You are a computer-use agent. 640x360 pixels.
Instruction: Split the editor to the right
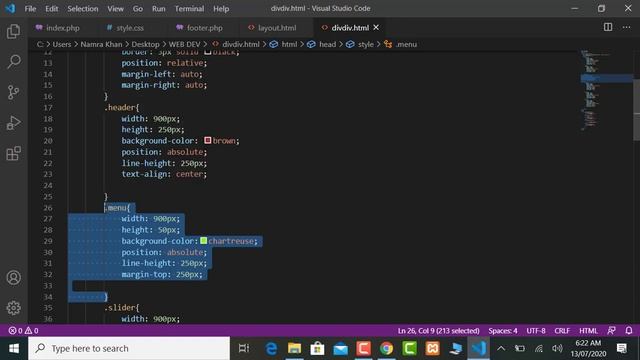click(x=608, y=27)
